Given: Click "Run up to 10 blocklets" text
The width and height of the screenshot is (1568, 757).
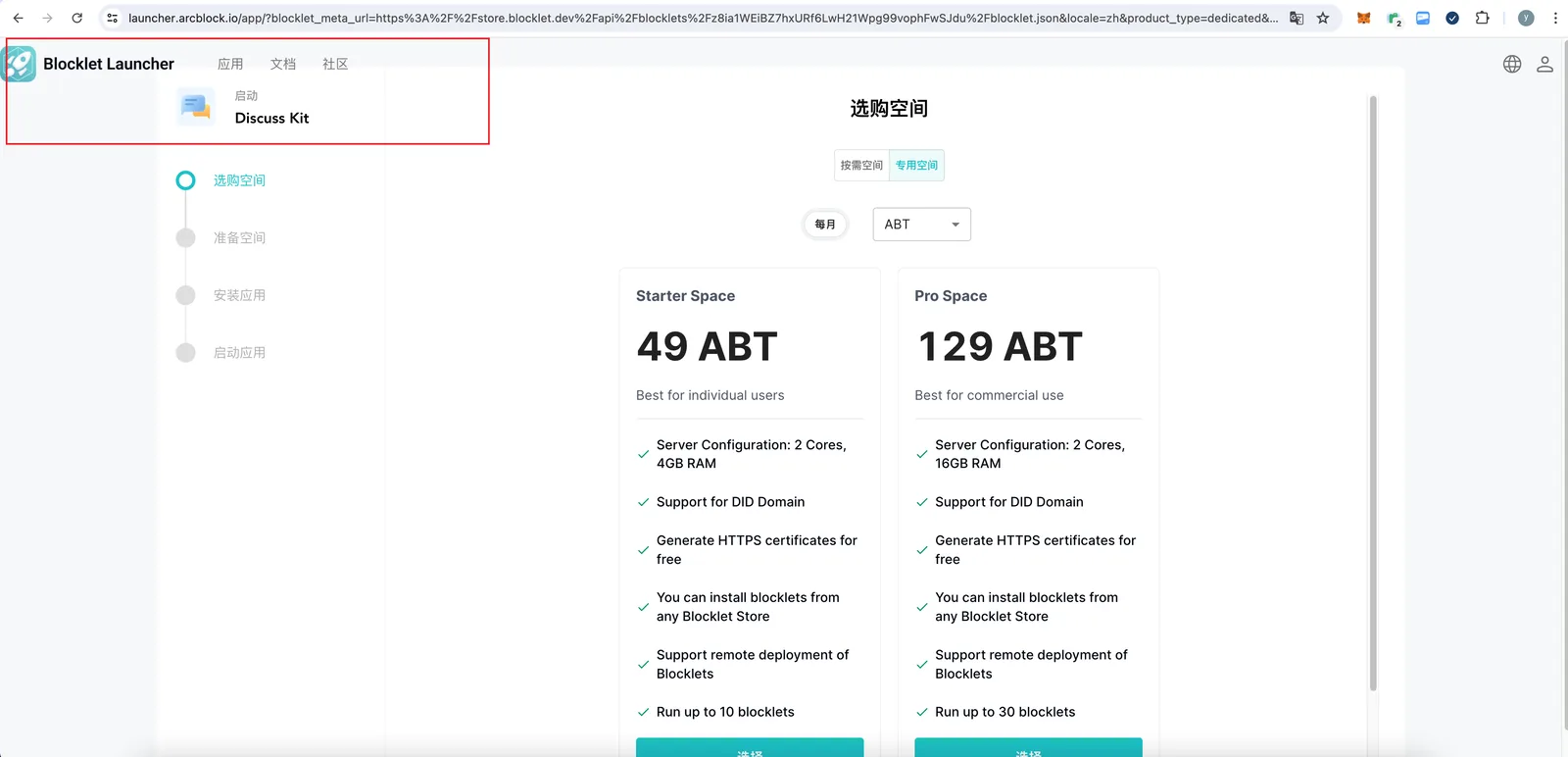Looking at the screenshot, I should pos(725,712).
